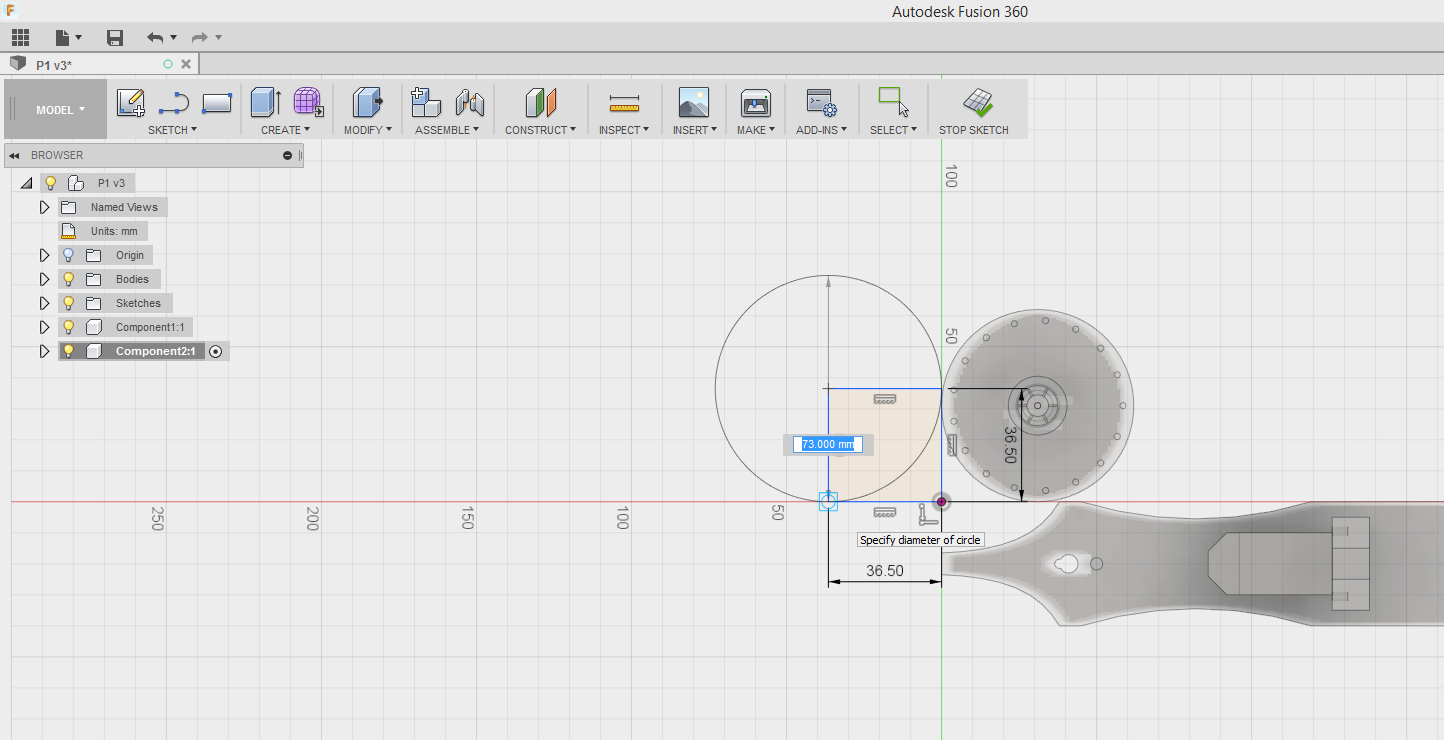Select the Measure inspect icon
Image resolution: width=1444 pixels, height=740 pixels.
[x=624, y=102]
